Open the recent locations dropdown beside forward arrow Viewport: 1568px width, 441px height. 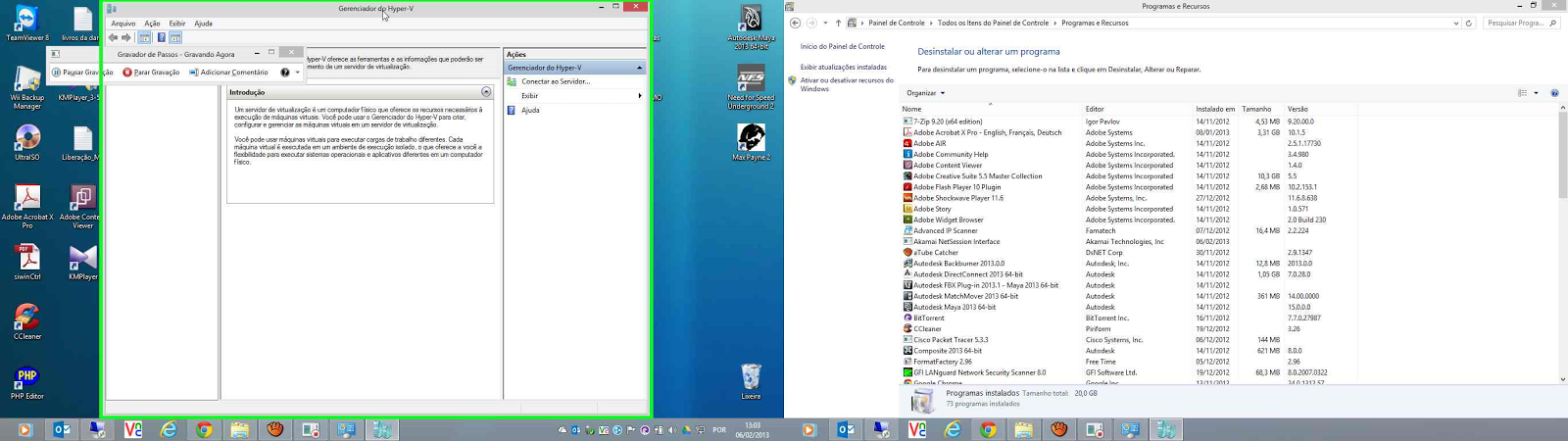[x=825, y=23]
